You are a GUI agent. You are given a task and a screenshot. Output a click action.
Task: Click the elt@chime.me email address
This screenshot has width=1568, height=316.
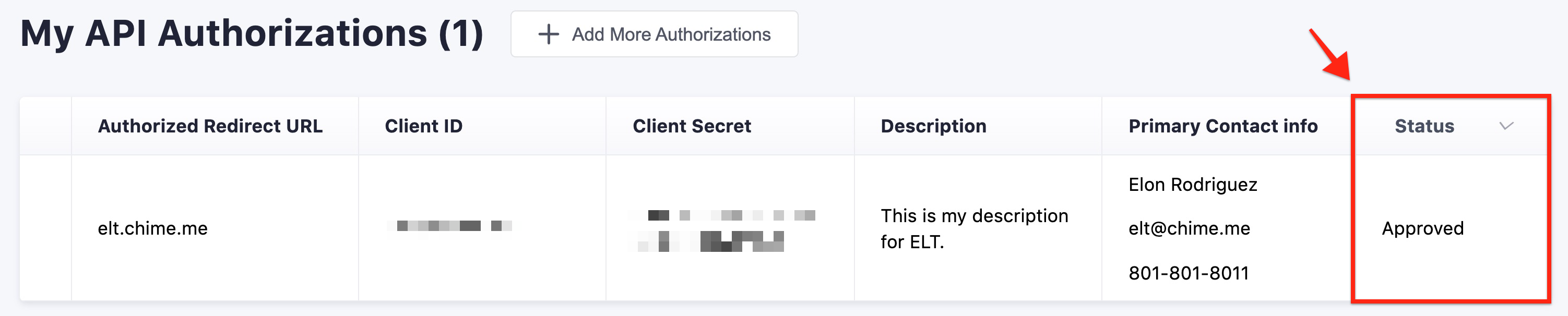(1189, 228)
